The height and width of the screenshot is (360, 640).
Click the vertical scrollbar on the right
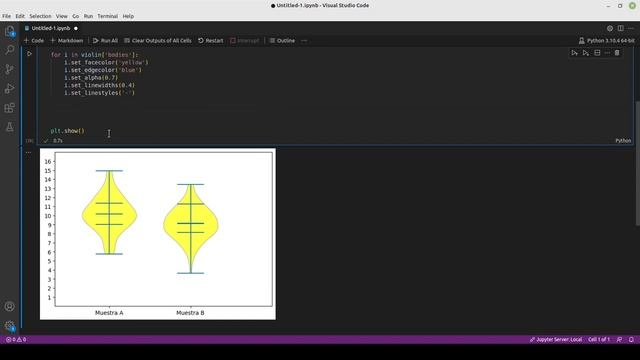point(638,163)
